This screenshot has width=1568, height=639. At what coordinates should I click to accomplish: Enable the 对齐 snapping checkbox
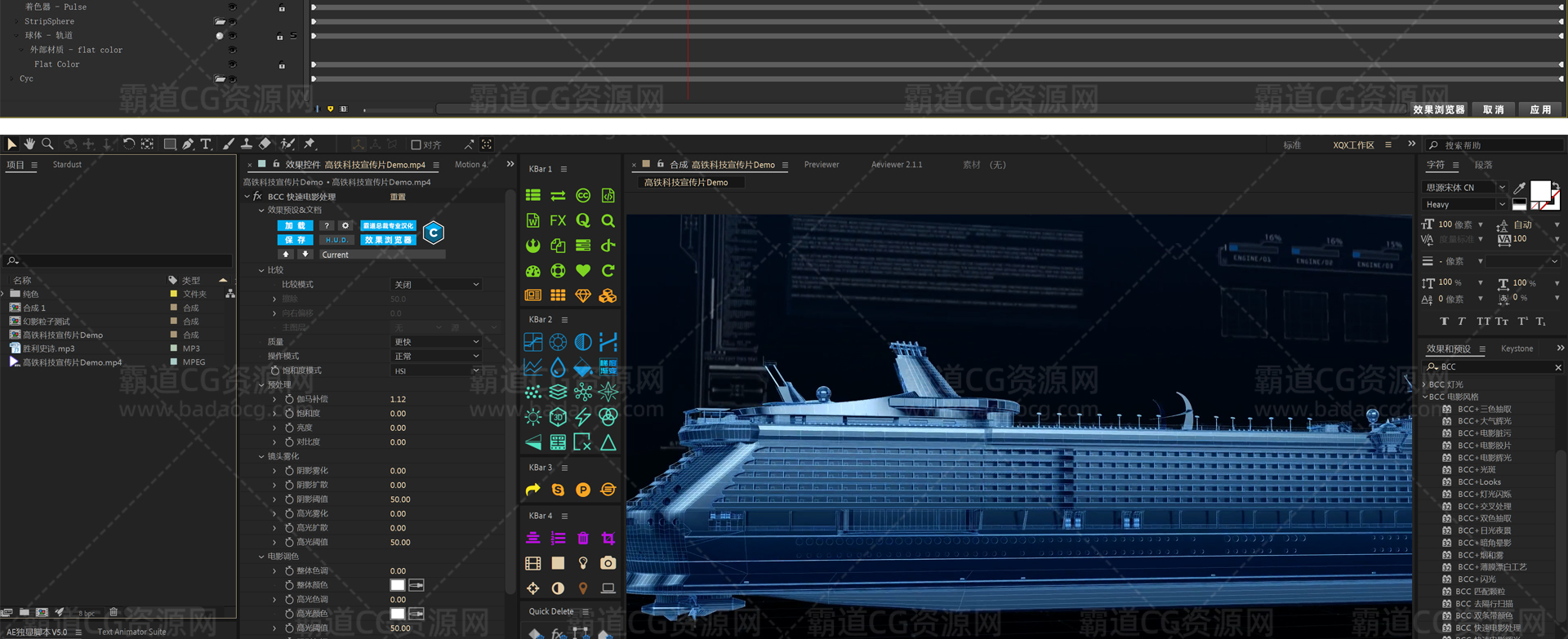[x=416, y=145]
